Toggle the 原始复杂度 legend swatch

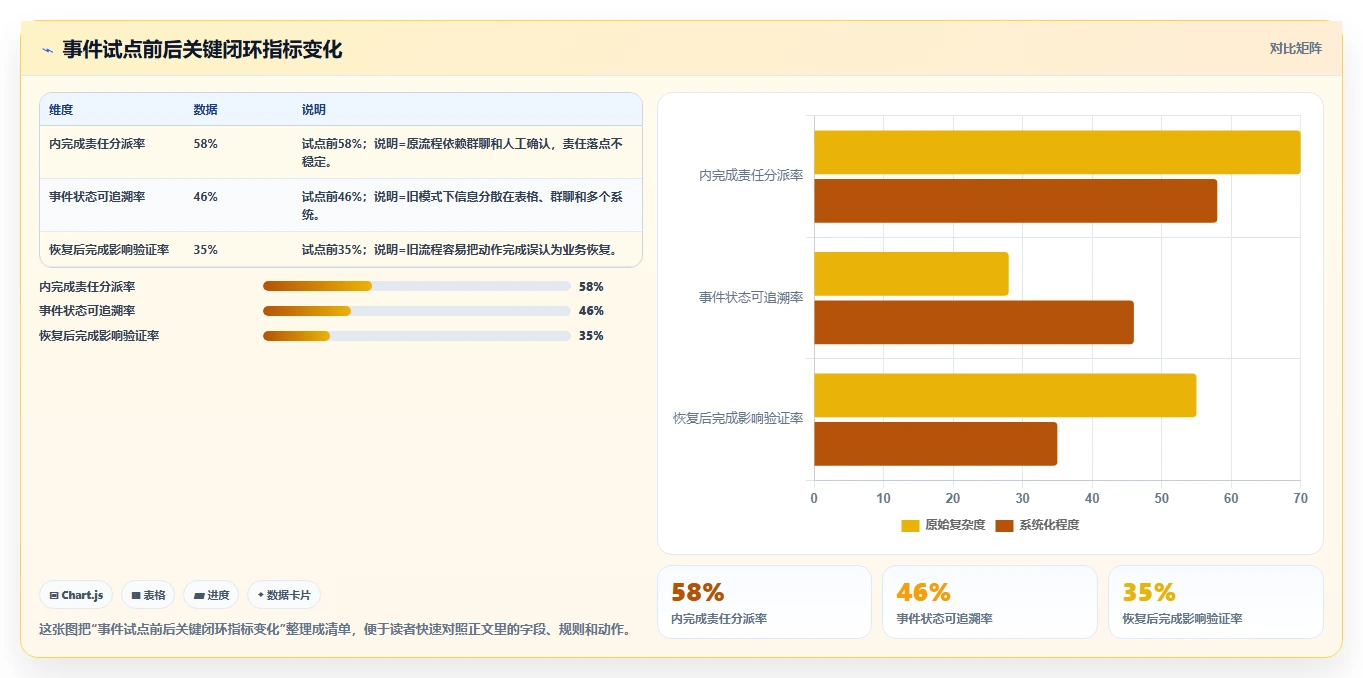(x=910, y=525)
